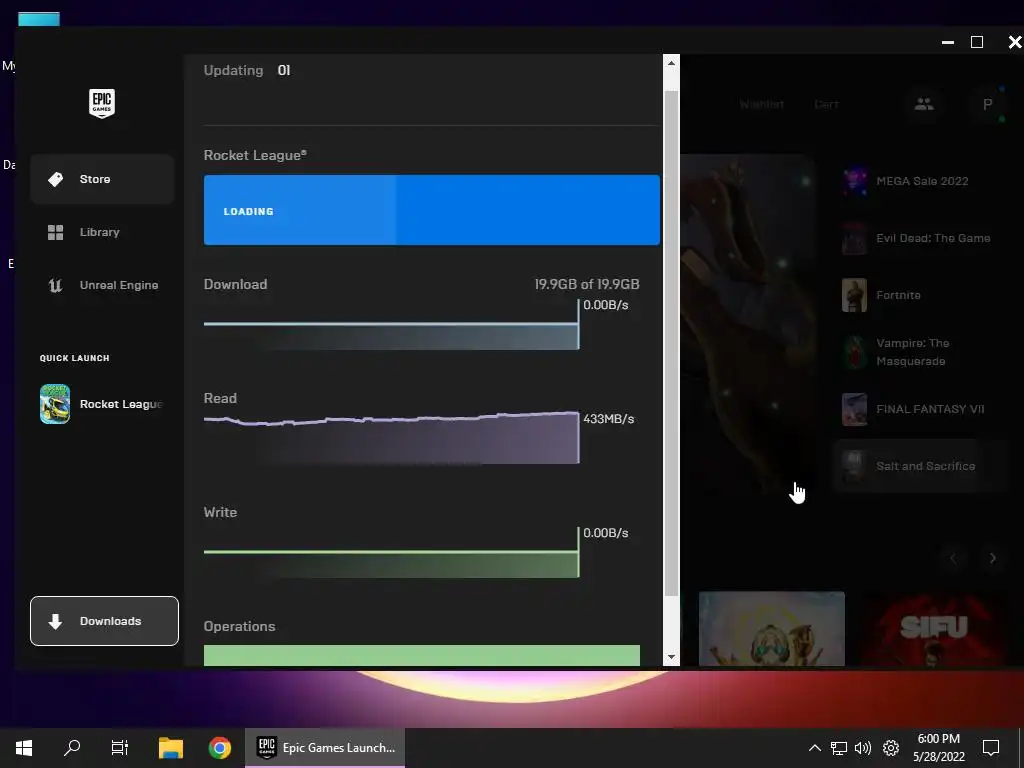Screen dimensions: 1024x768
Task: Open File Explorer from taskbar
Action: (x=171, y=748)
